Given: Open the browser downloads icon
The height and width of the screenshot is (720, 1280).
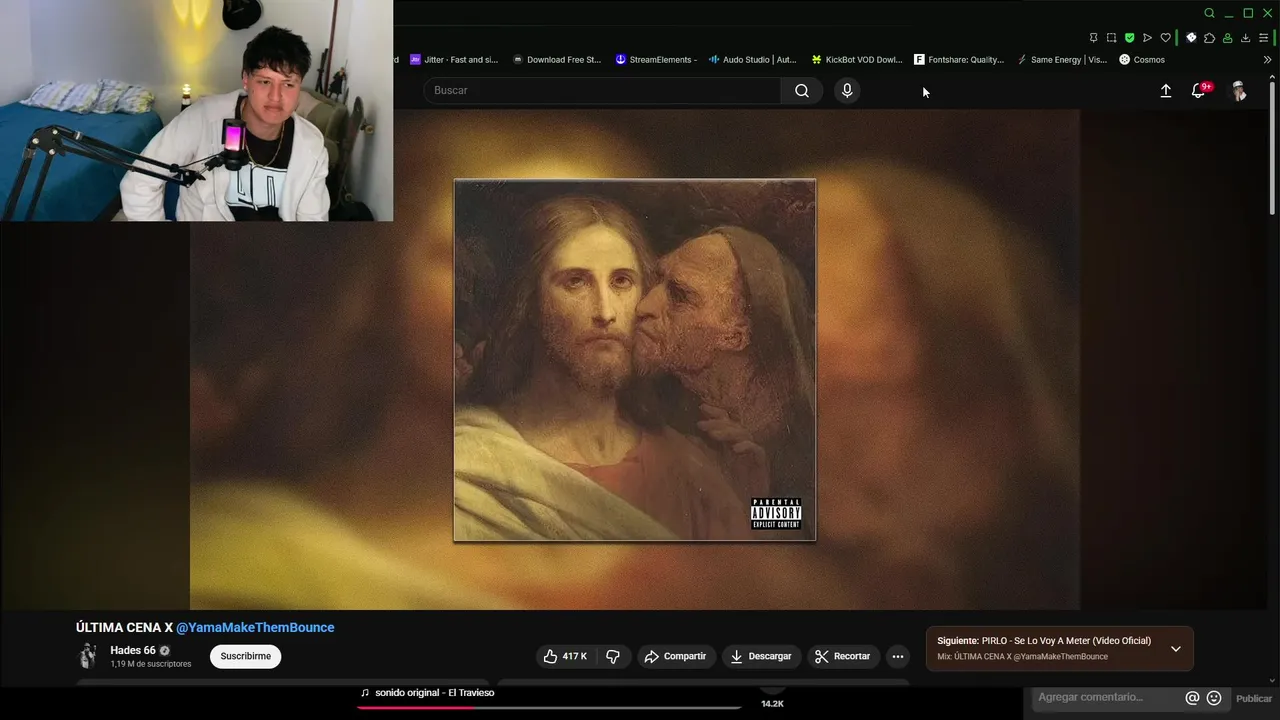Looking at the screenshot, I should [1245, 38].
